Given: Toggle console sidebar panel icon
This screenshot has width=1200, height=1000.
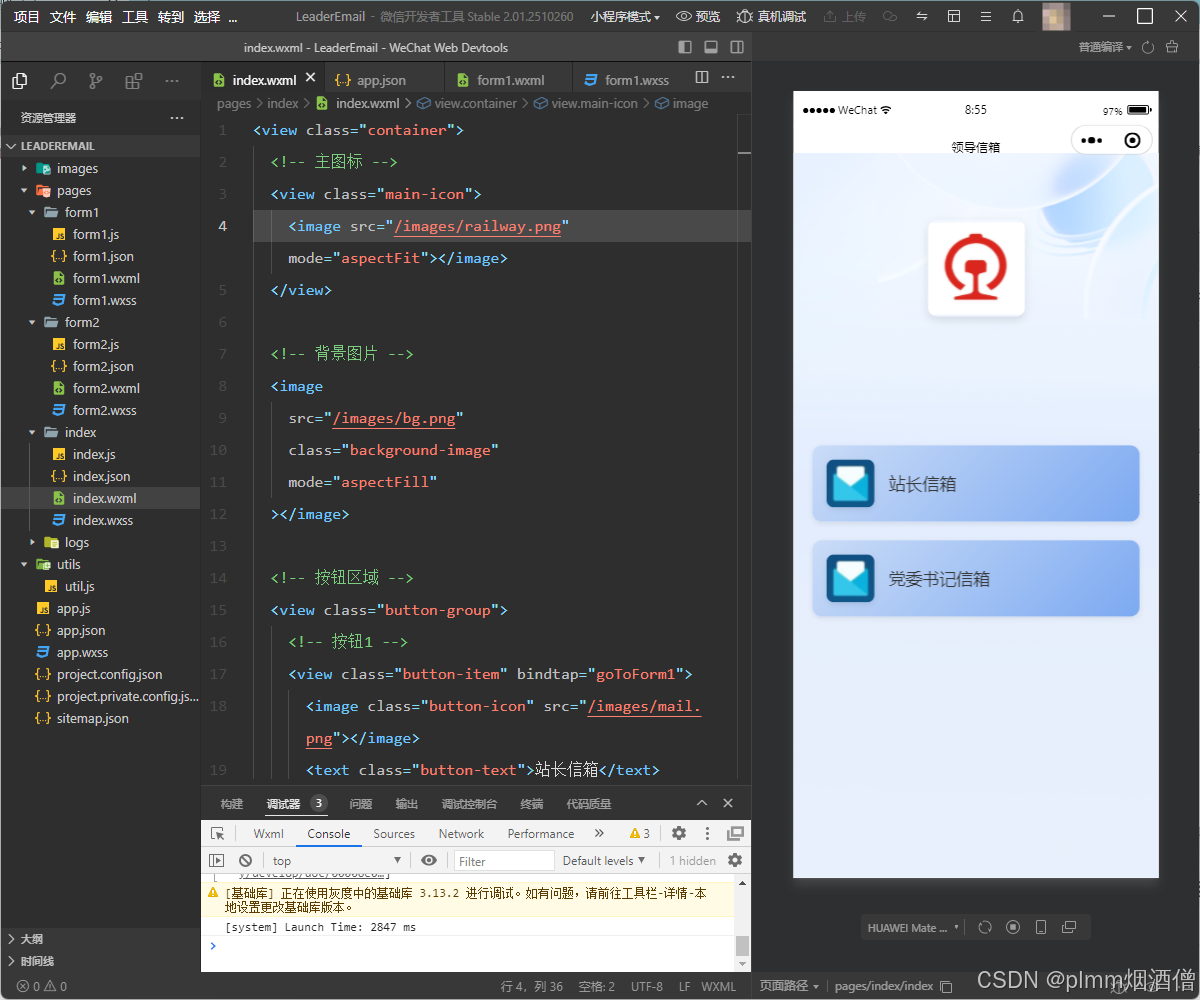Looking at the screenshot, I should [x=217, y=861].
